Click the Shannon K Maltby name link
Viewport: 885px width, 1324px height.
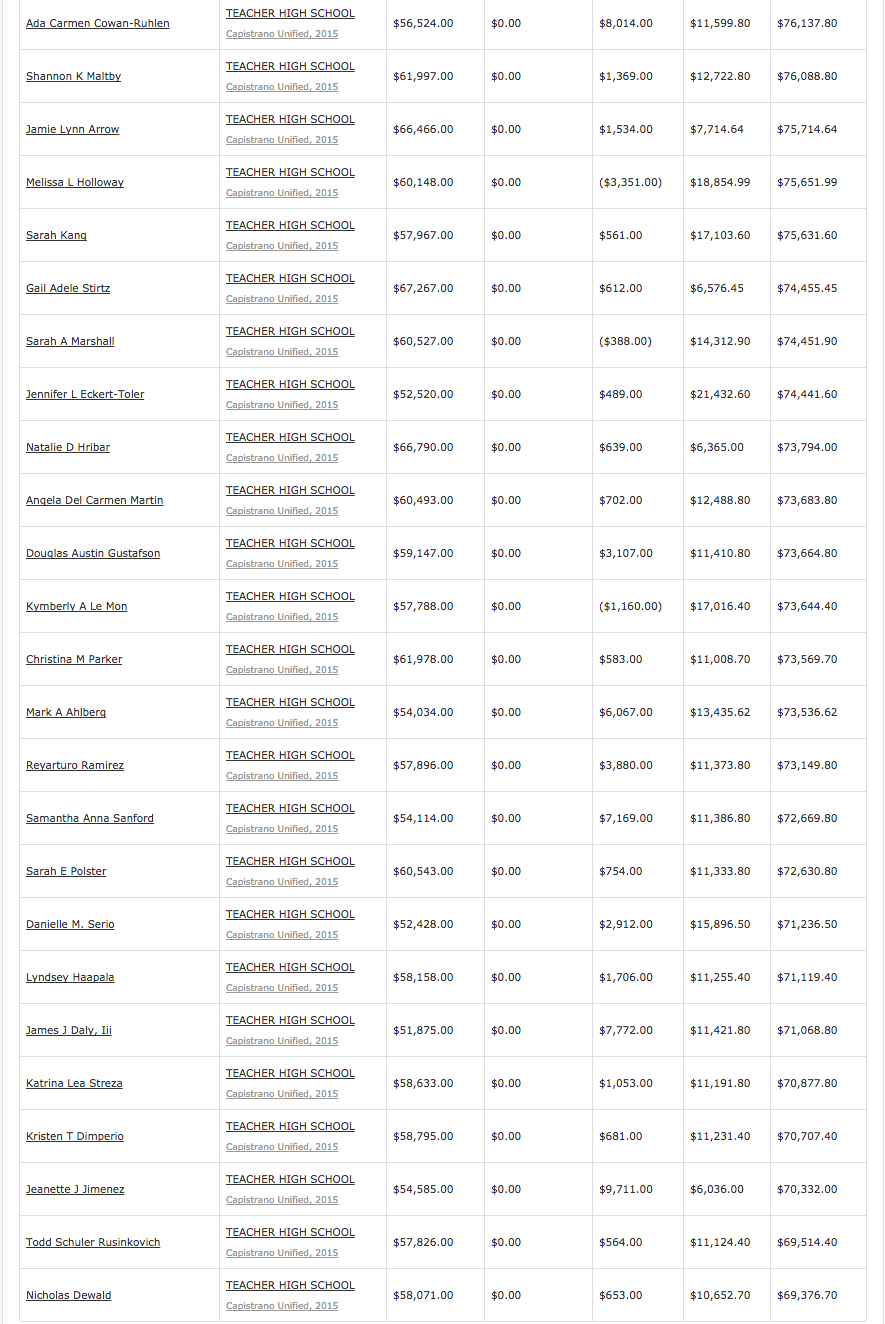73,77
